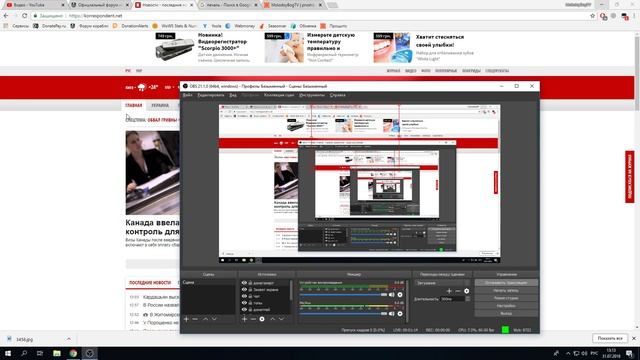This screenshot has width=640, height=360.
Task: Open gear settings for the desktop audio device channel
Action: coord(400,295)
